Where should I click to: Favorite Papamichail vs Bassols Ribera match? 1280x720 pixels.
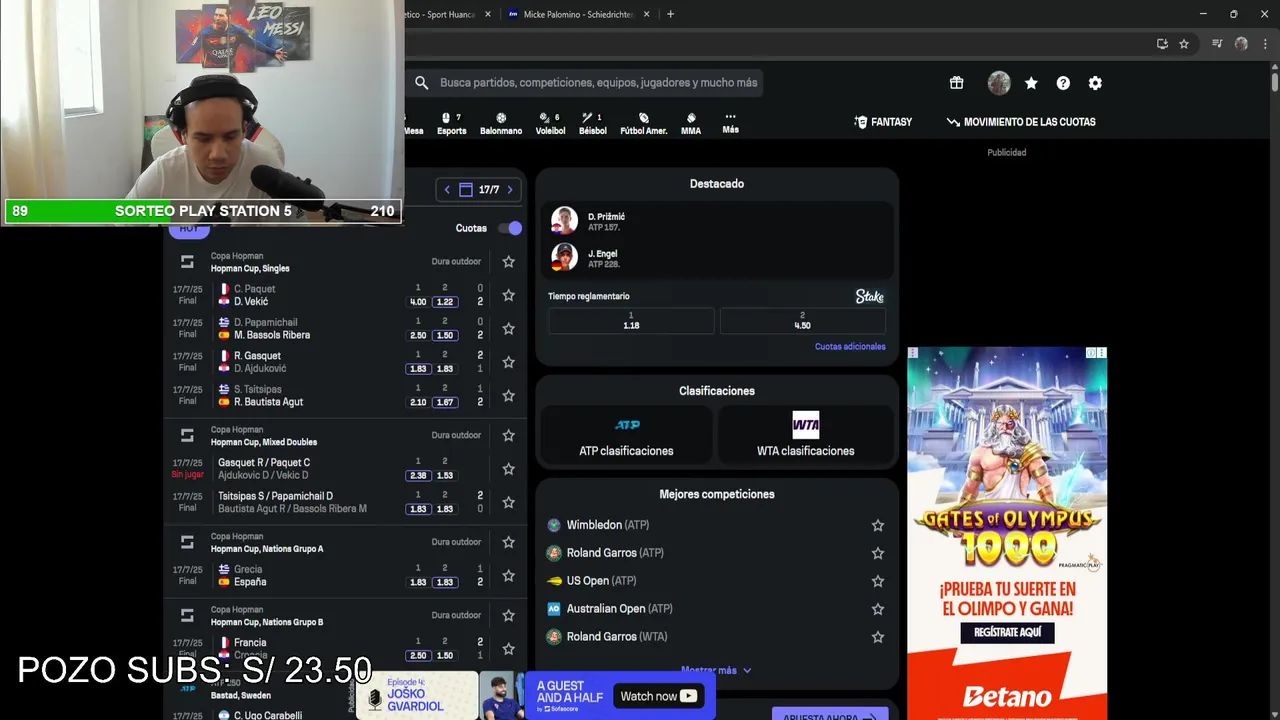508,329
